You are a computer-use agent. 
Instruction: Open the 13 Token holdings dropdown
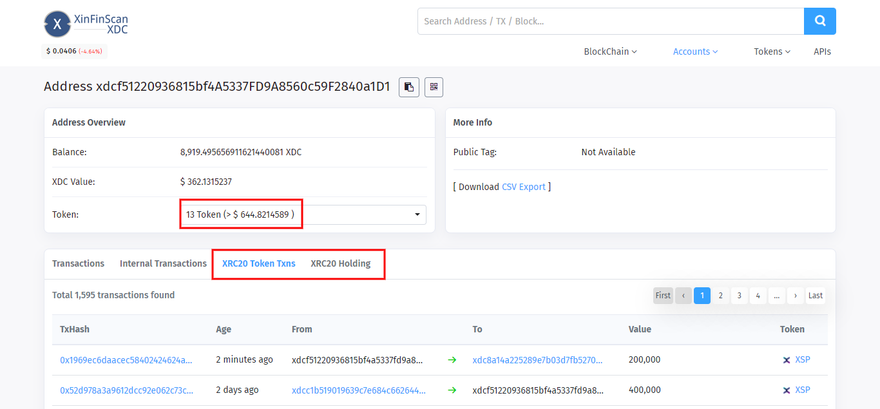click(x=302, y=215)
